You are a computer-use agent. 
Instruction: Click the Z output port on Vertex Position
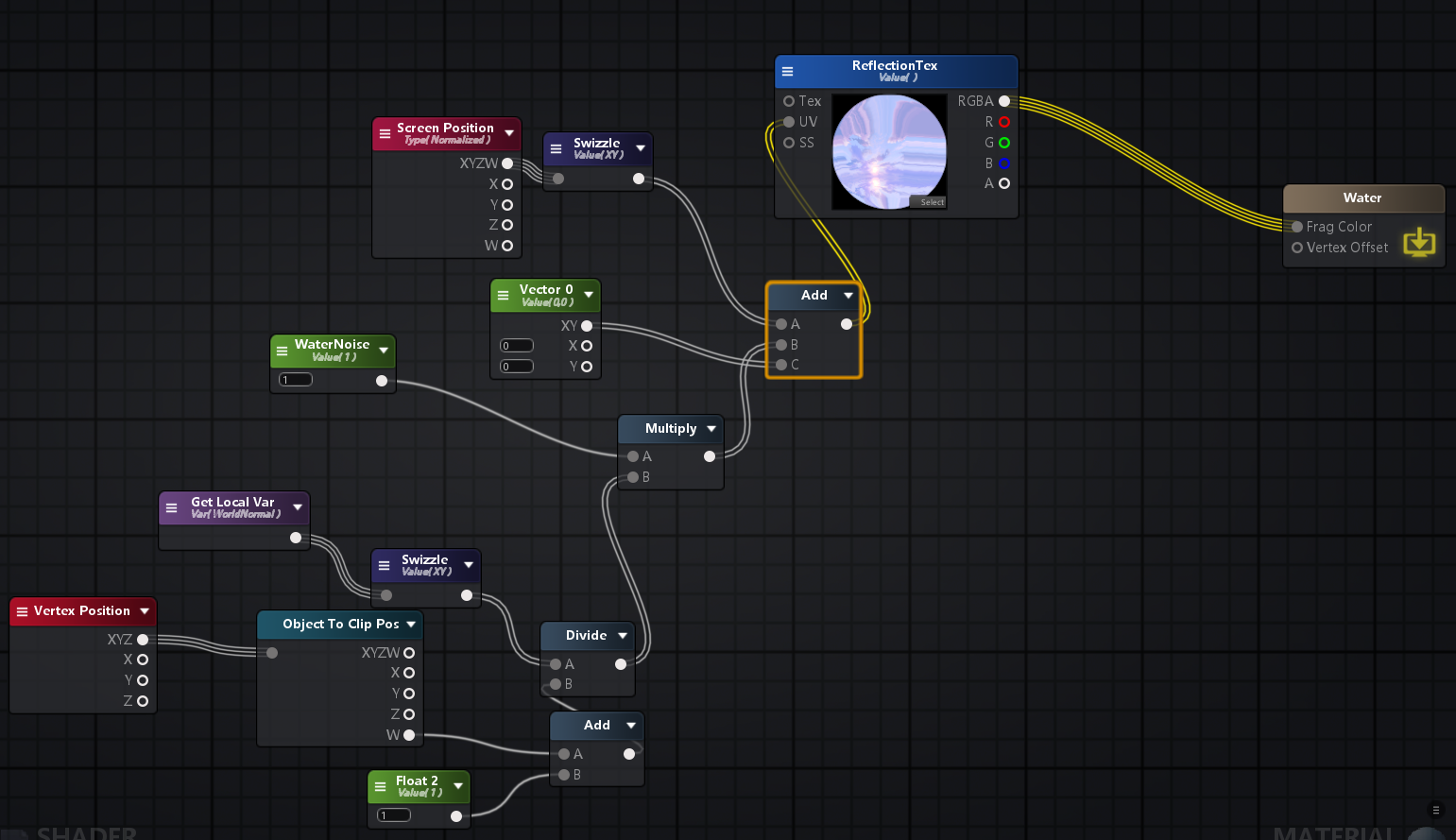tap(143, 701)
